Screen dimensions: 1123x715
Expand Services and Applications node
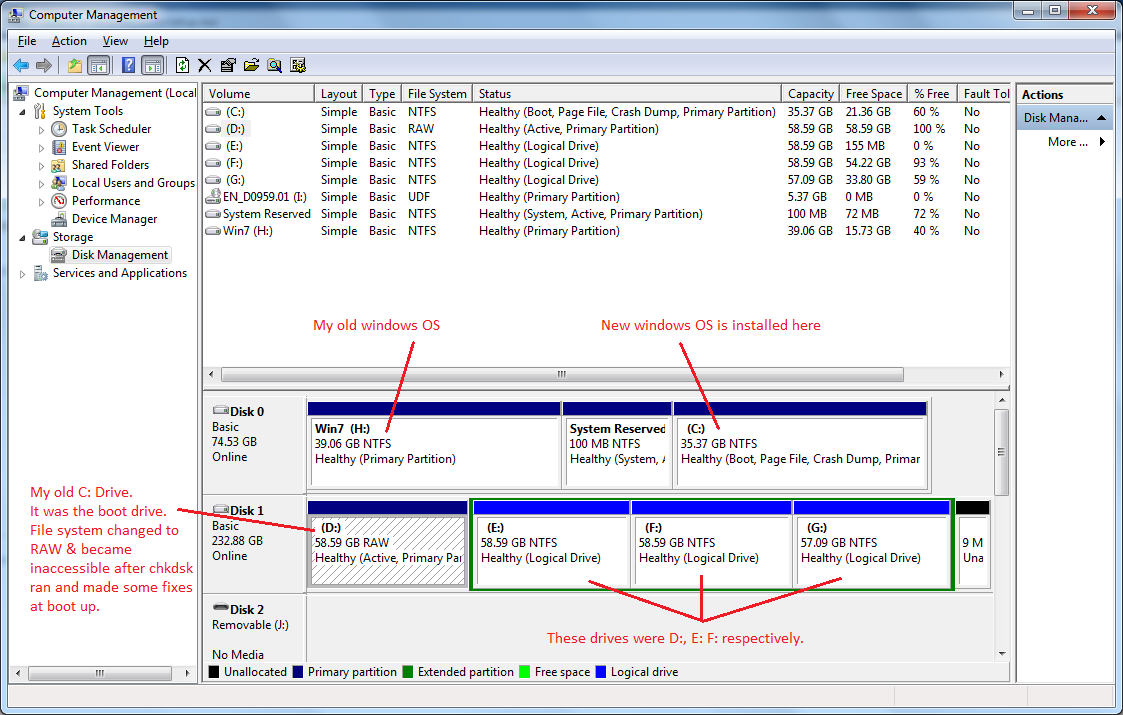pos(22,274)
